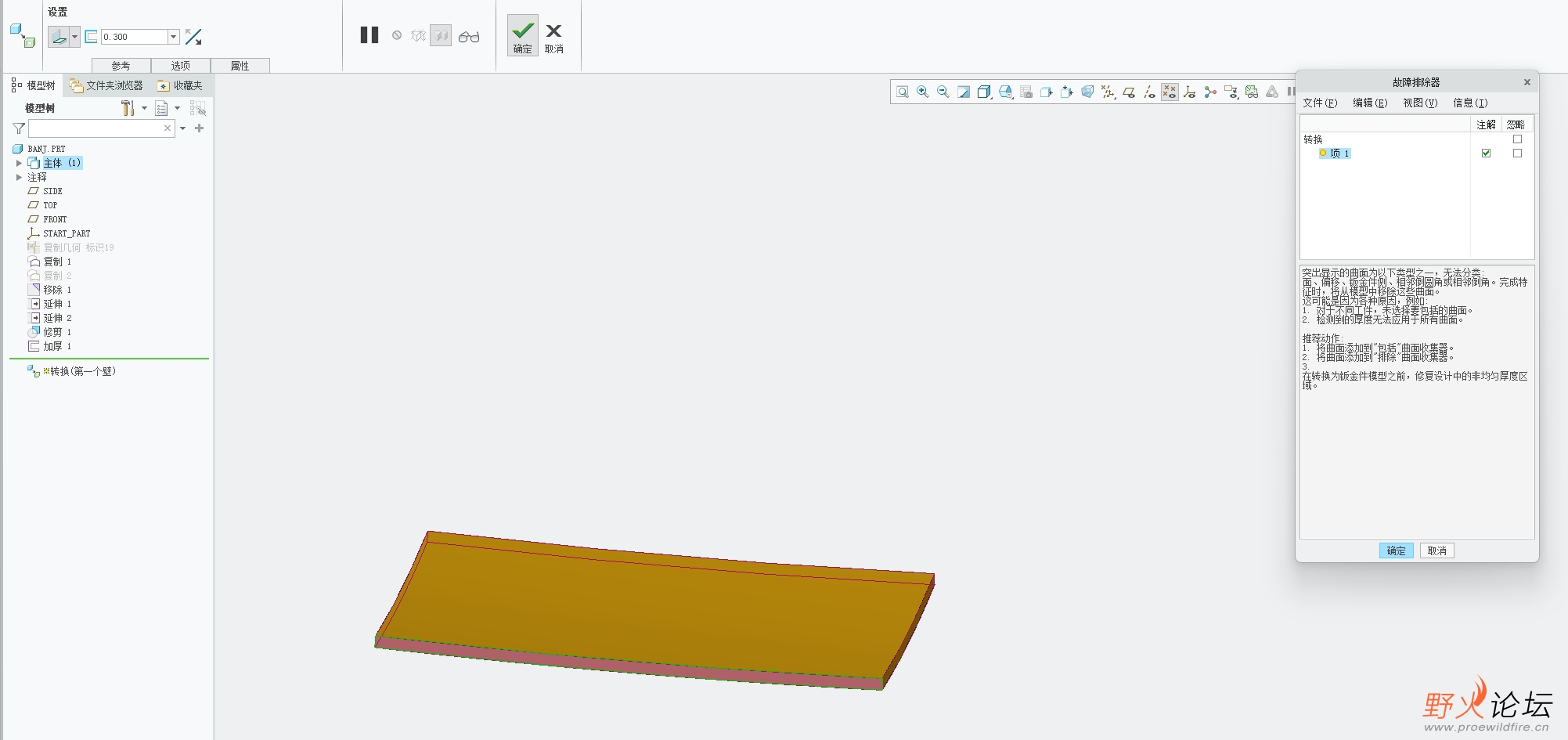Select 项 1 in troubleshooter list
Viewport: 1568px width, 740px height.
click(x=1335, y=153)
